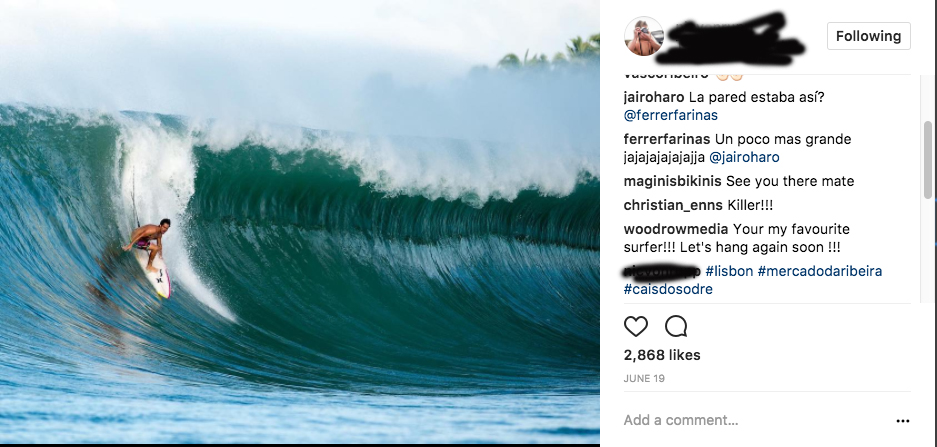The image size is (937, 447).
Task: Click the comments scrollbar thumb
Action: (x=927, y=159)
